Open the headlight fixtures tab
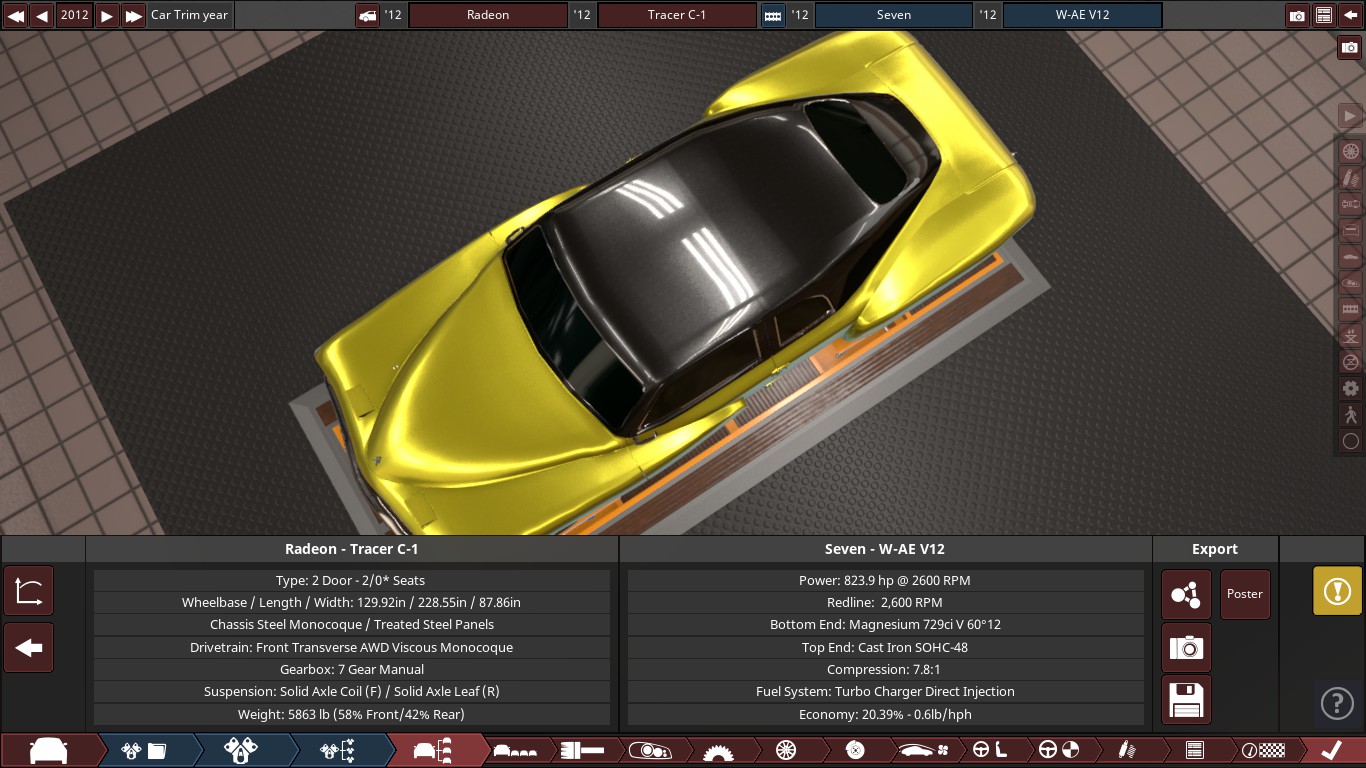 pos(650,751)
